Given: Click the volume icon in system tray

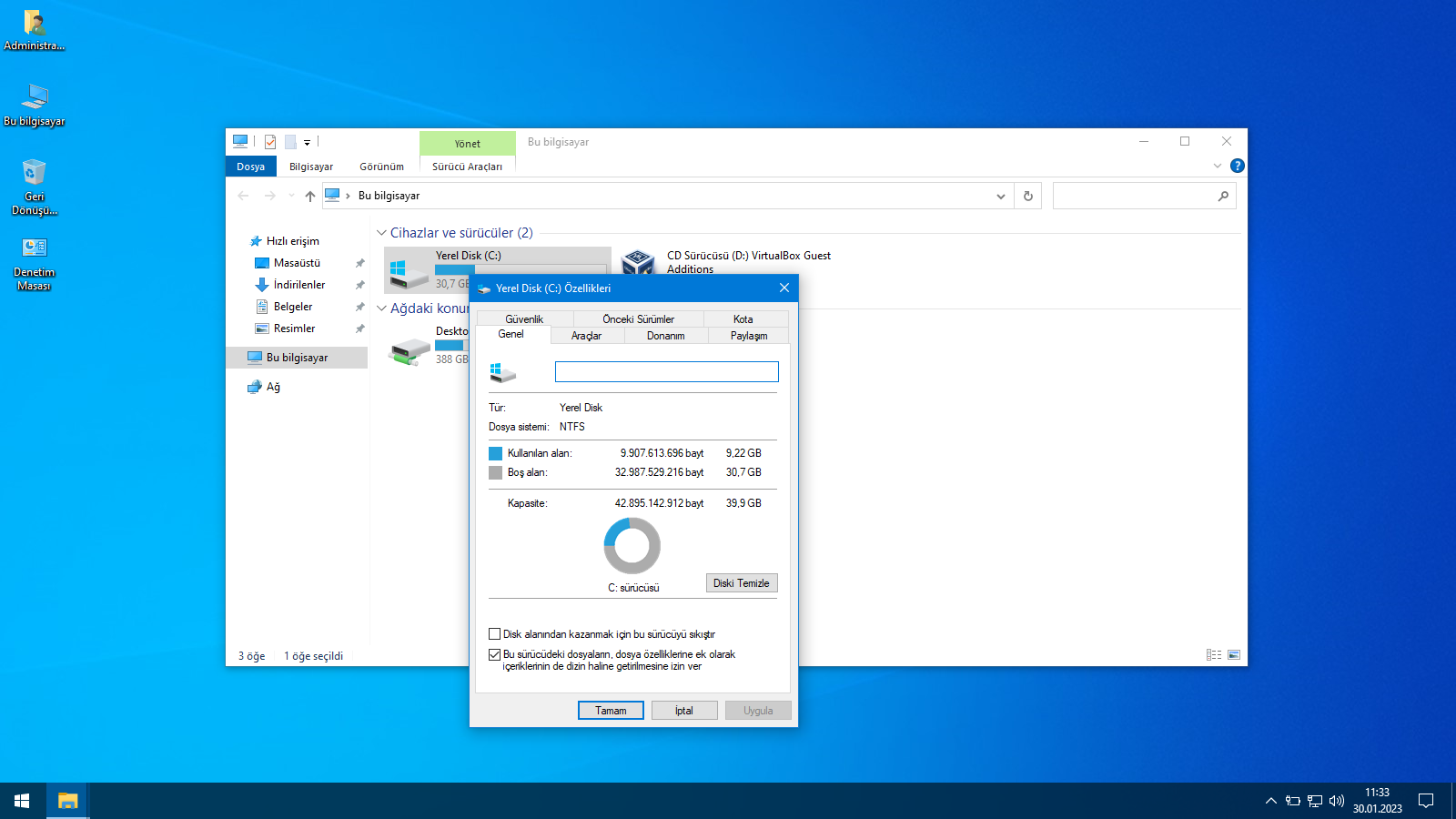Looking at the screenshot, I should click(x=1336, y=801).
